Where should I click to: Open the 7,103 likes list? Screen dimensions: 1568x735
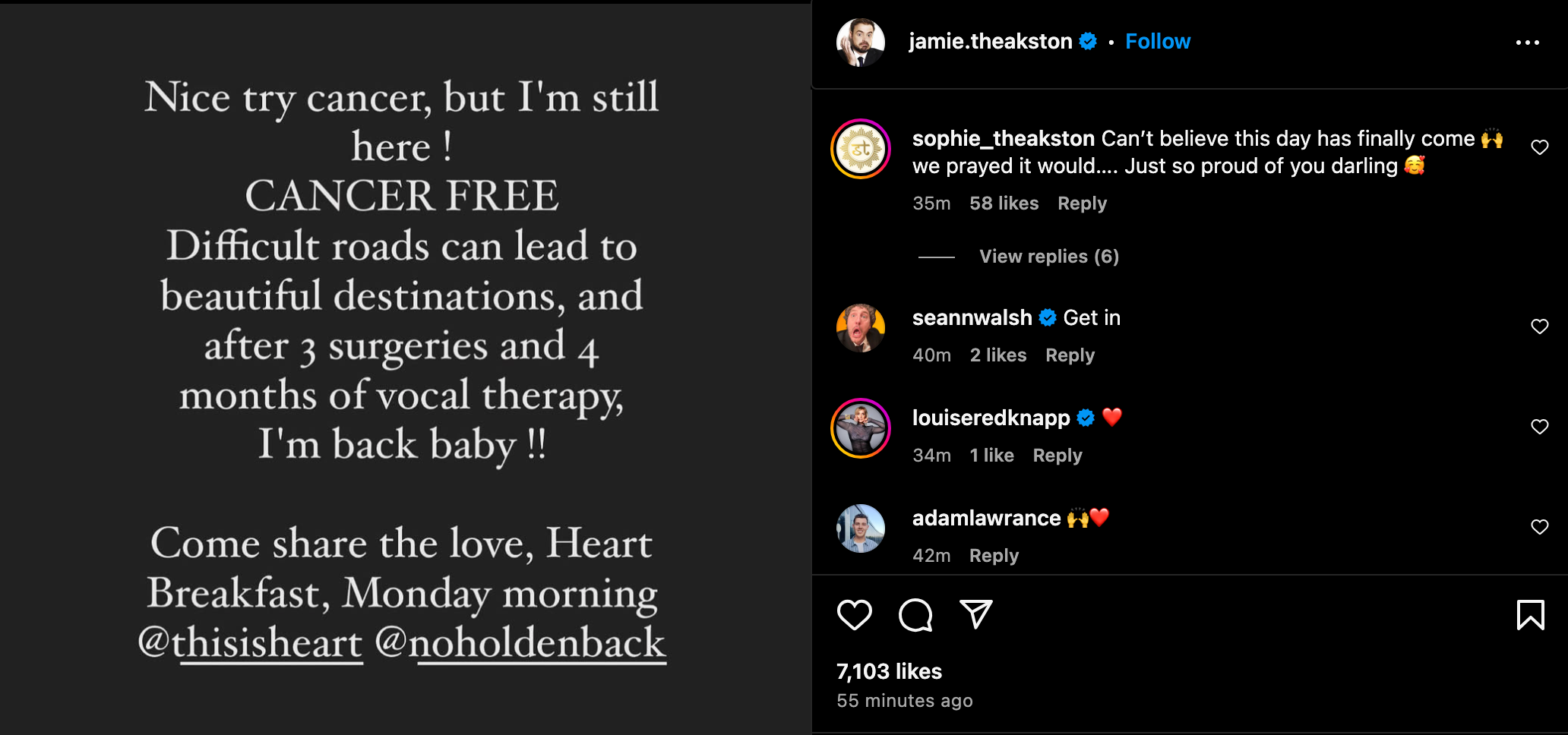[887, 671]
